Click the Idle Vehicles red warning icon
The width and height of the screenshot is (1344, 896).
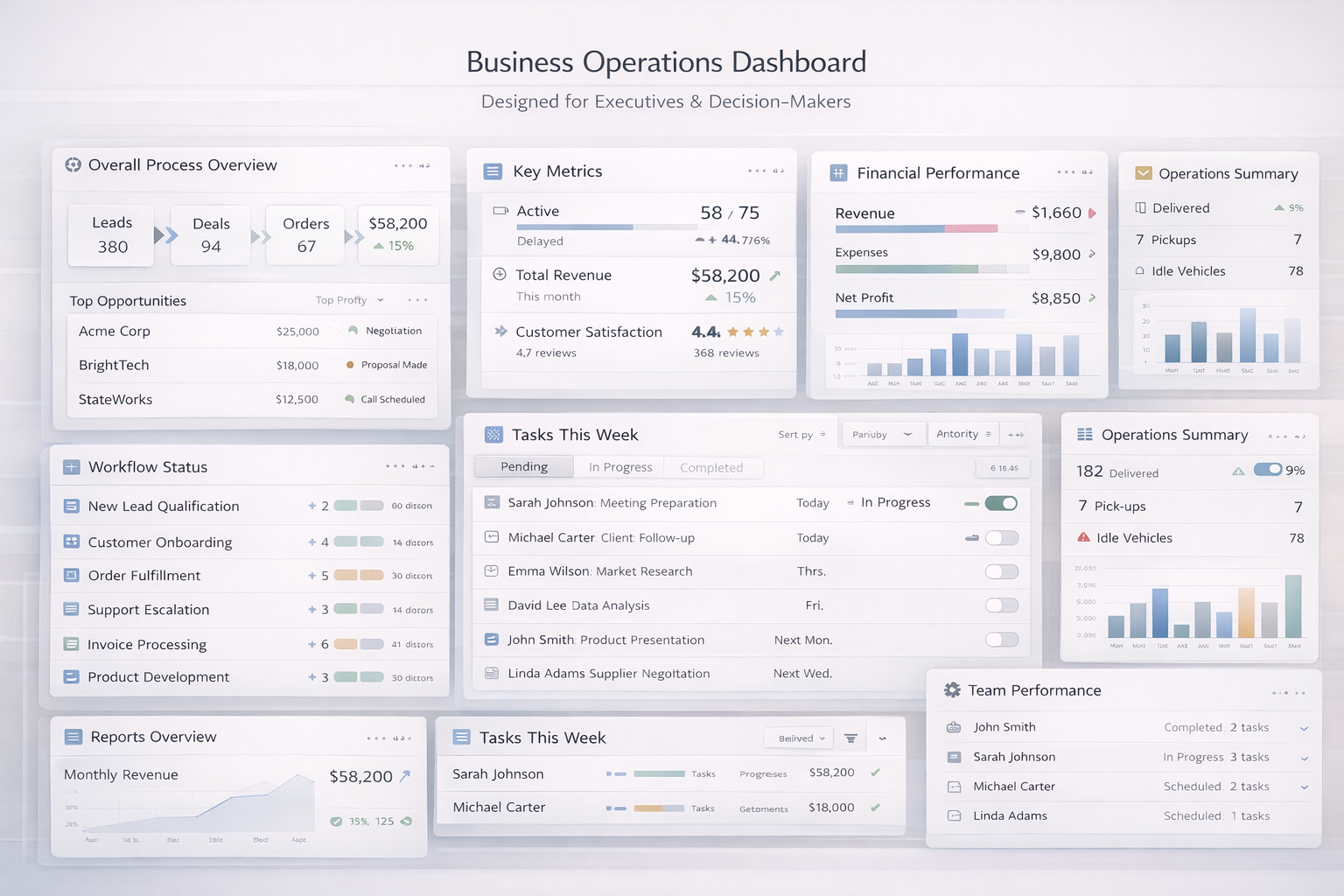1083,537
